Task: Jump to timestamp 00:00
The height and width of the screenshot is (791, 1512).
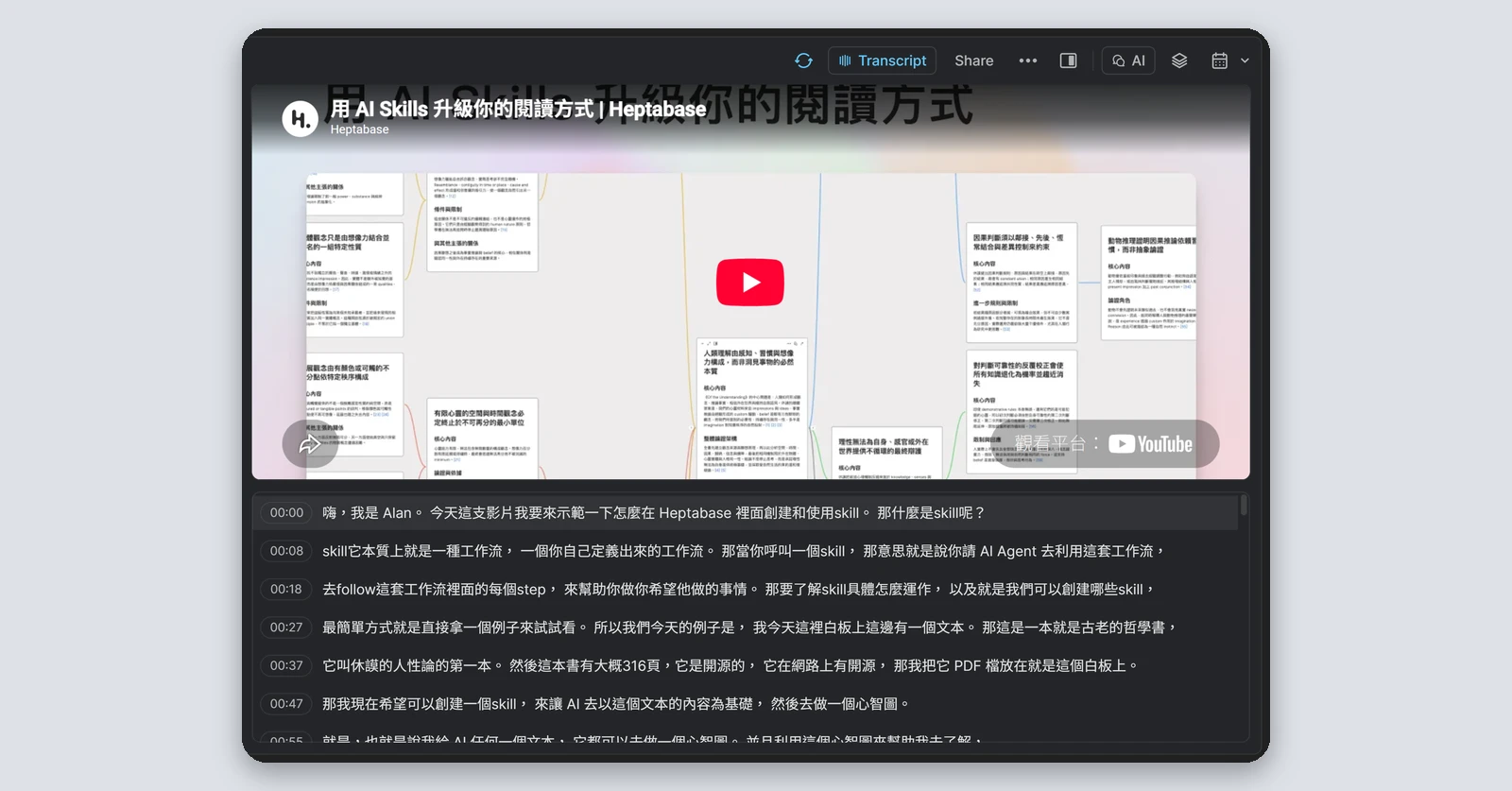Action: tap(286, 512)
